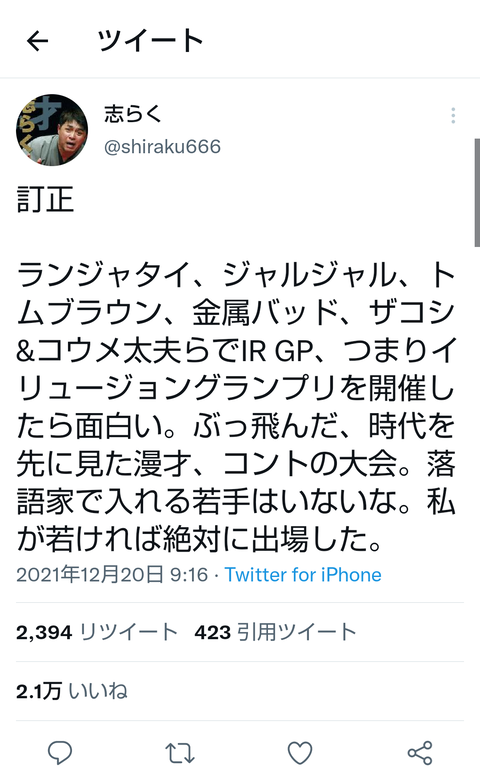Screen dimensions: 480x772
Task: Open the 志らく display name
Action: (x=133, y=114)
